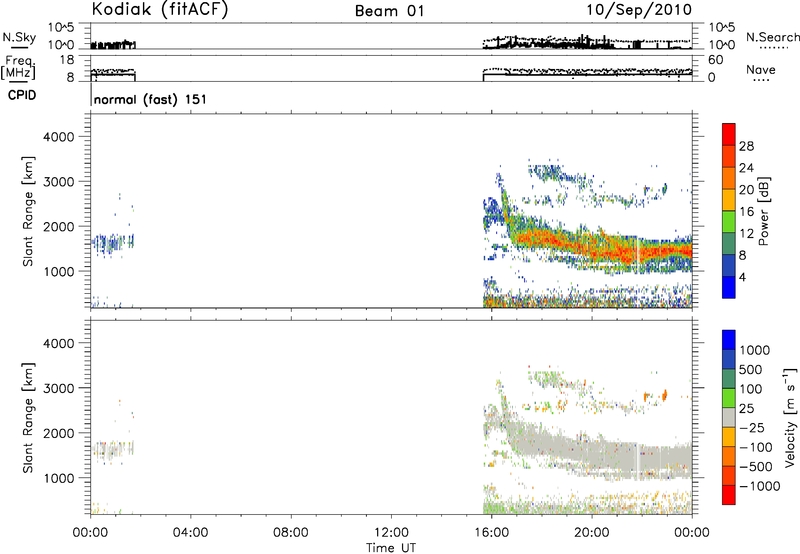
Task: Pick the red top segment of power colorbar
Action: coord(729,134)
